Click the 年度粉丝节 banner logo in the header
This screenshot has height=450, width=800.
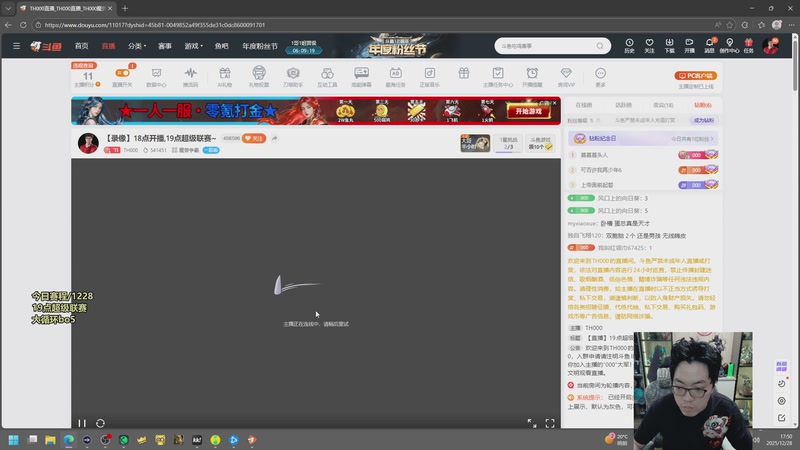[x=397, y=46]
